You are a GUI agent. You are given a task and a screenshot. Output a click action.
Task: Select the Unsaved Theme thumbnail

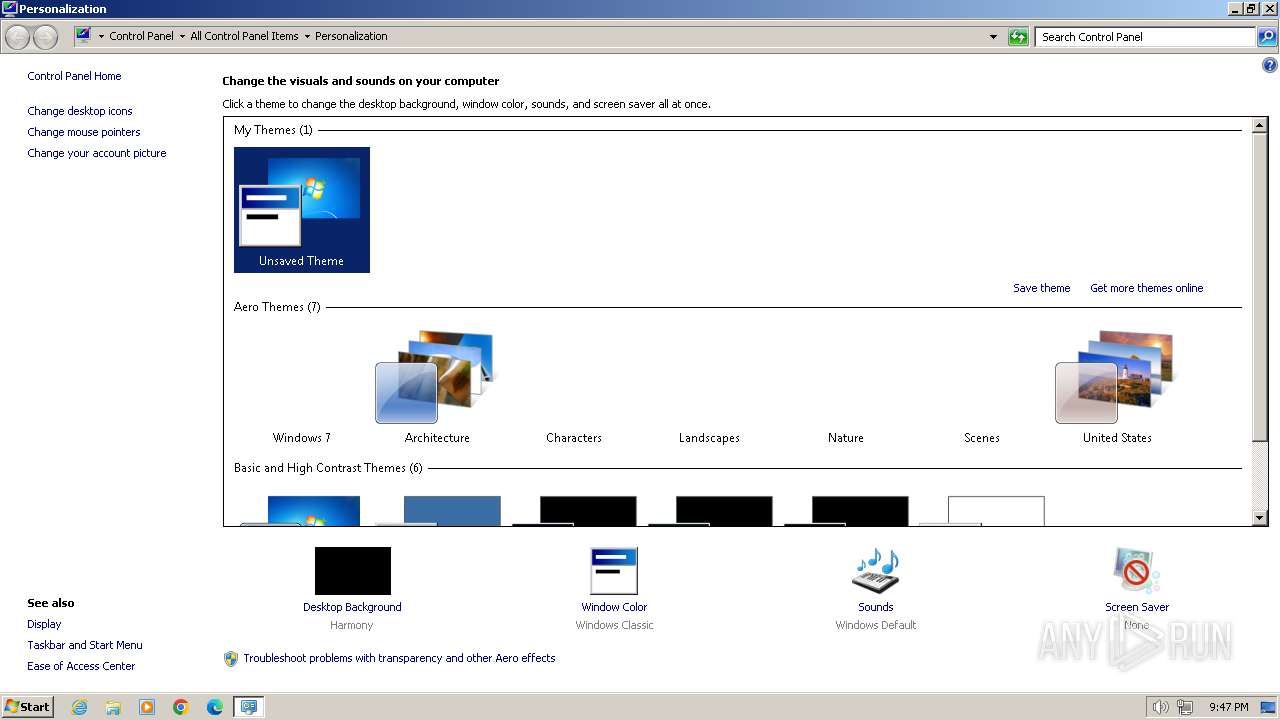(302, 210)
